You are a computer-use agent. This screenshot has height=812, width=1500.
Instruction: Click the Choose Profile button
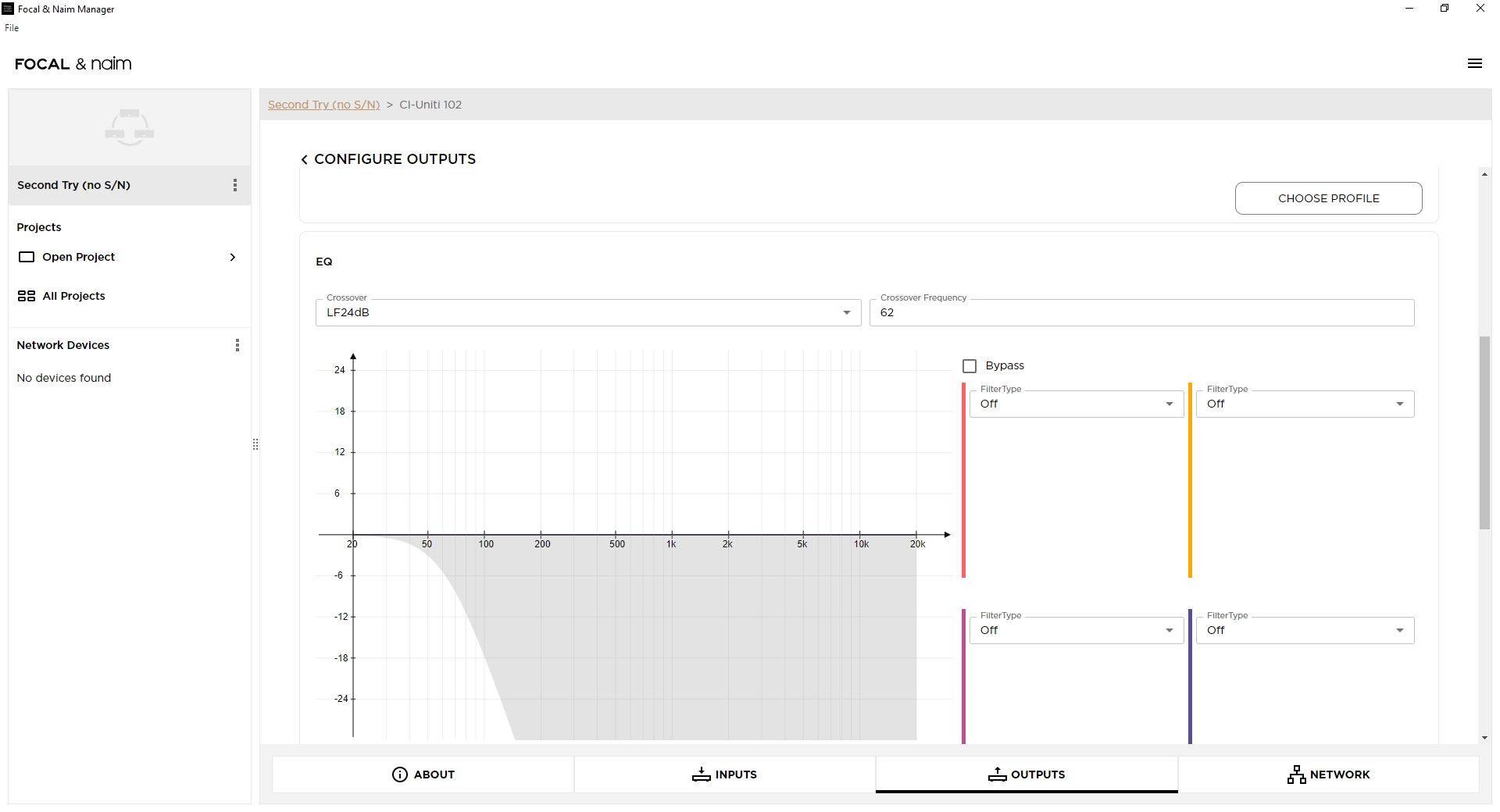pyautogui.click(x=1328, y=198)
